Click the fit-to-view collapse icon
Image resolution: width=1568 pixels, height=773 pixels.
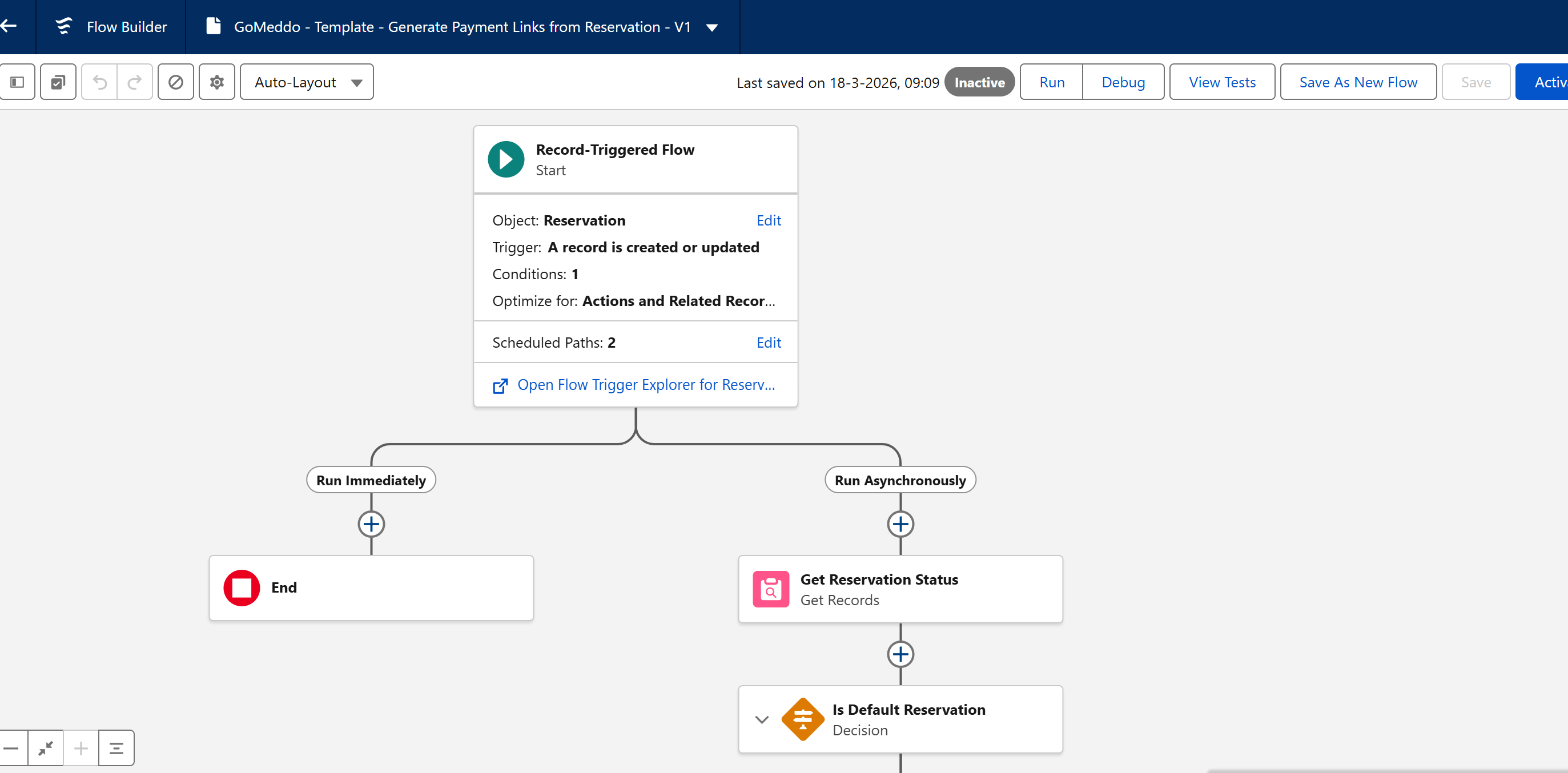pos(46,748)
